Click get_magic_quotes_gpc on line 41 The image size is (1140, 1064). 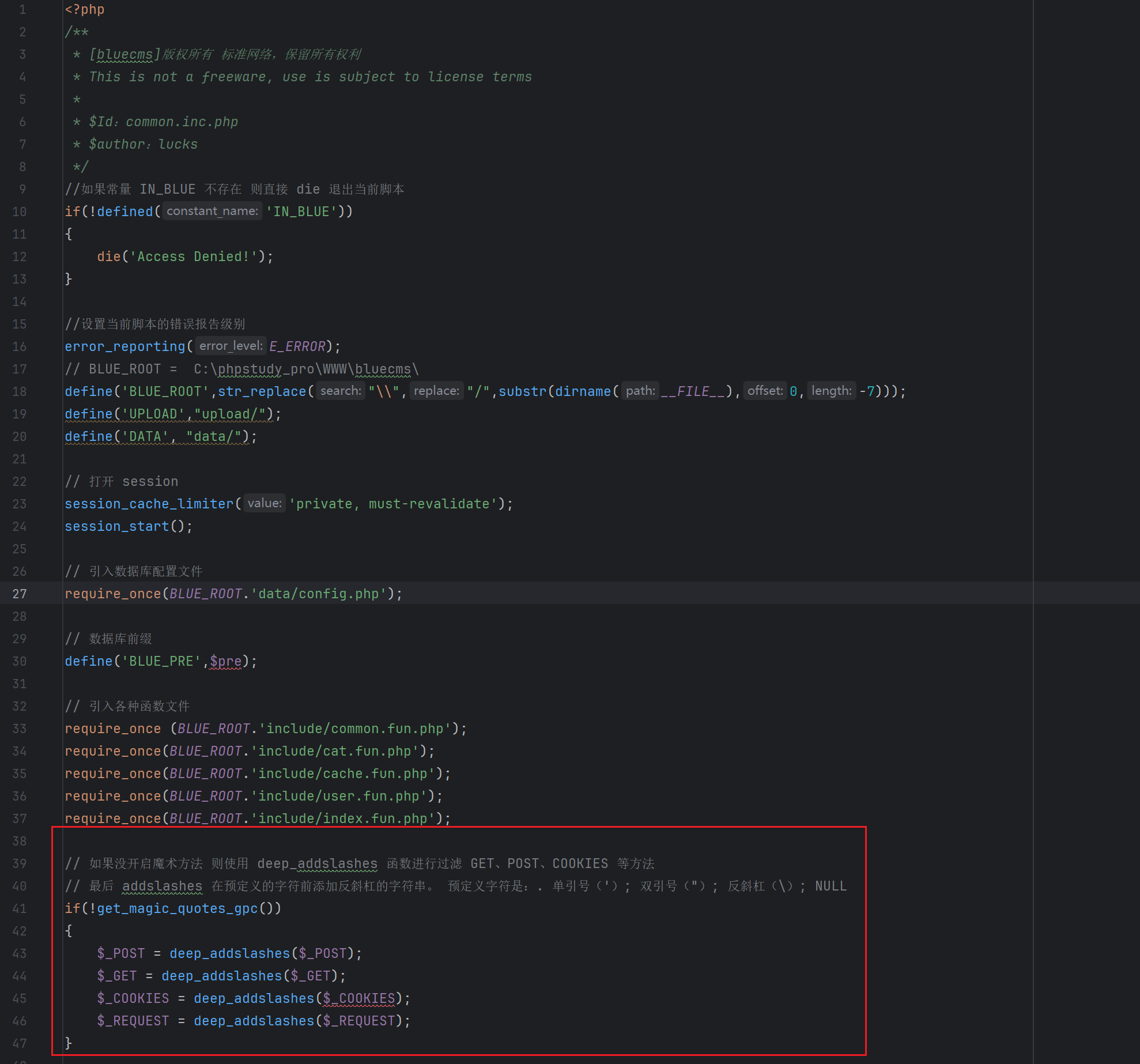[x=178, y=908]
